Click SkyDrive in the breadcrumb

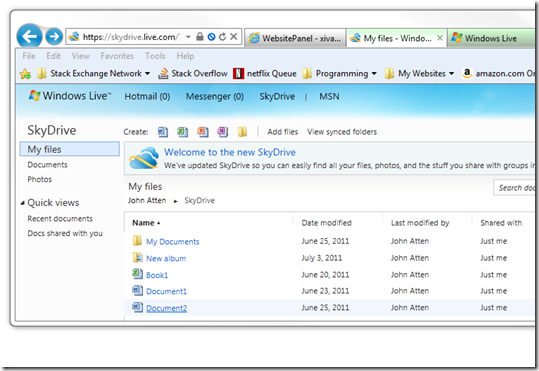(x=199, y=200)
